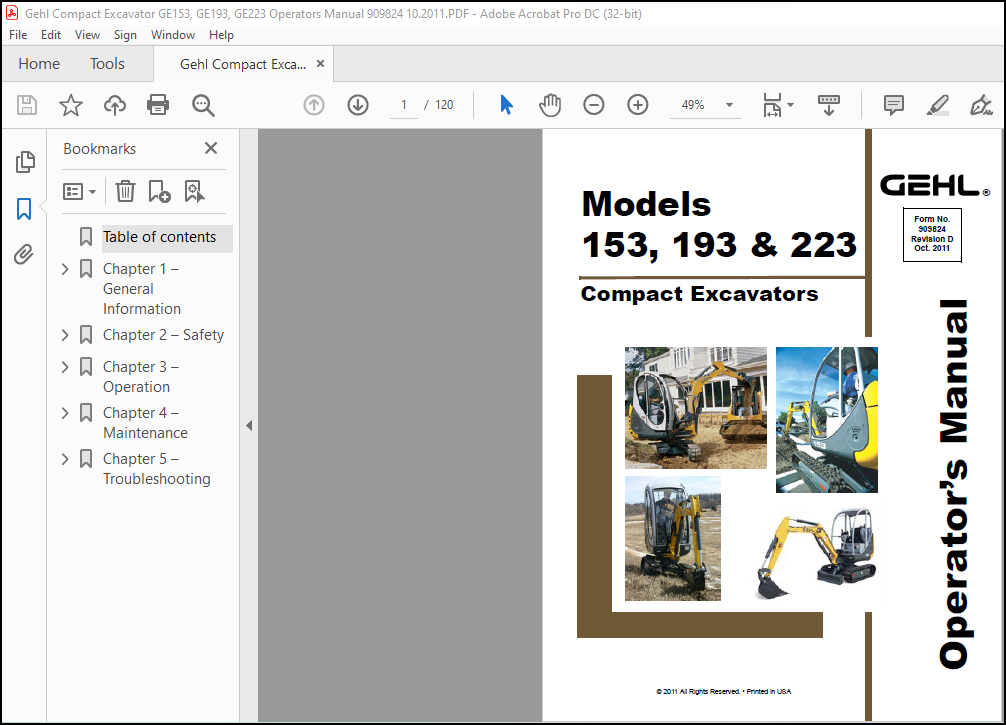The image size is (1006, 725).
Task: Collapse the navigation pane with side arrow
Action: tap(249, 425)
